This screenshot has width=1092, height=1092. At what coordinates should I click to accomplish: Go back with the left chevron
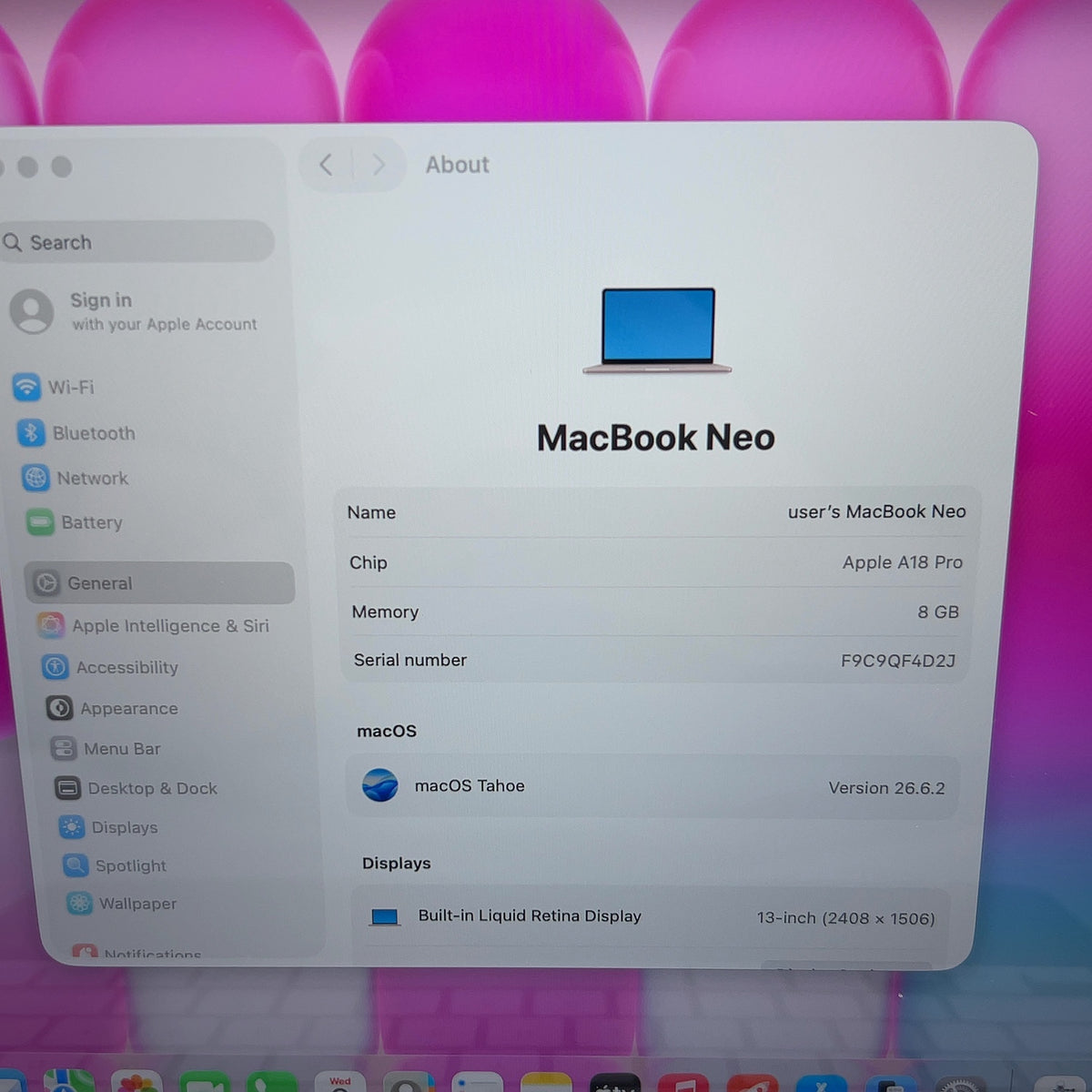tap(327, 165)
